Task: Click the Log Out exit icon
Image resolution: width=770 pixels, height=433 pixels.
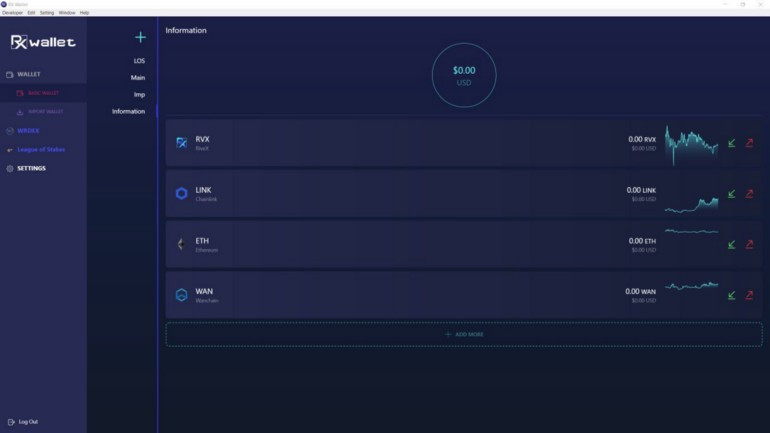Action: pyautogui.click(x=11, y=422)
